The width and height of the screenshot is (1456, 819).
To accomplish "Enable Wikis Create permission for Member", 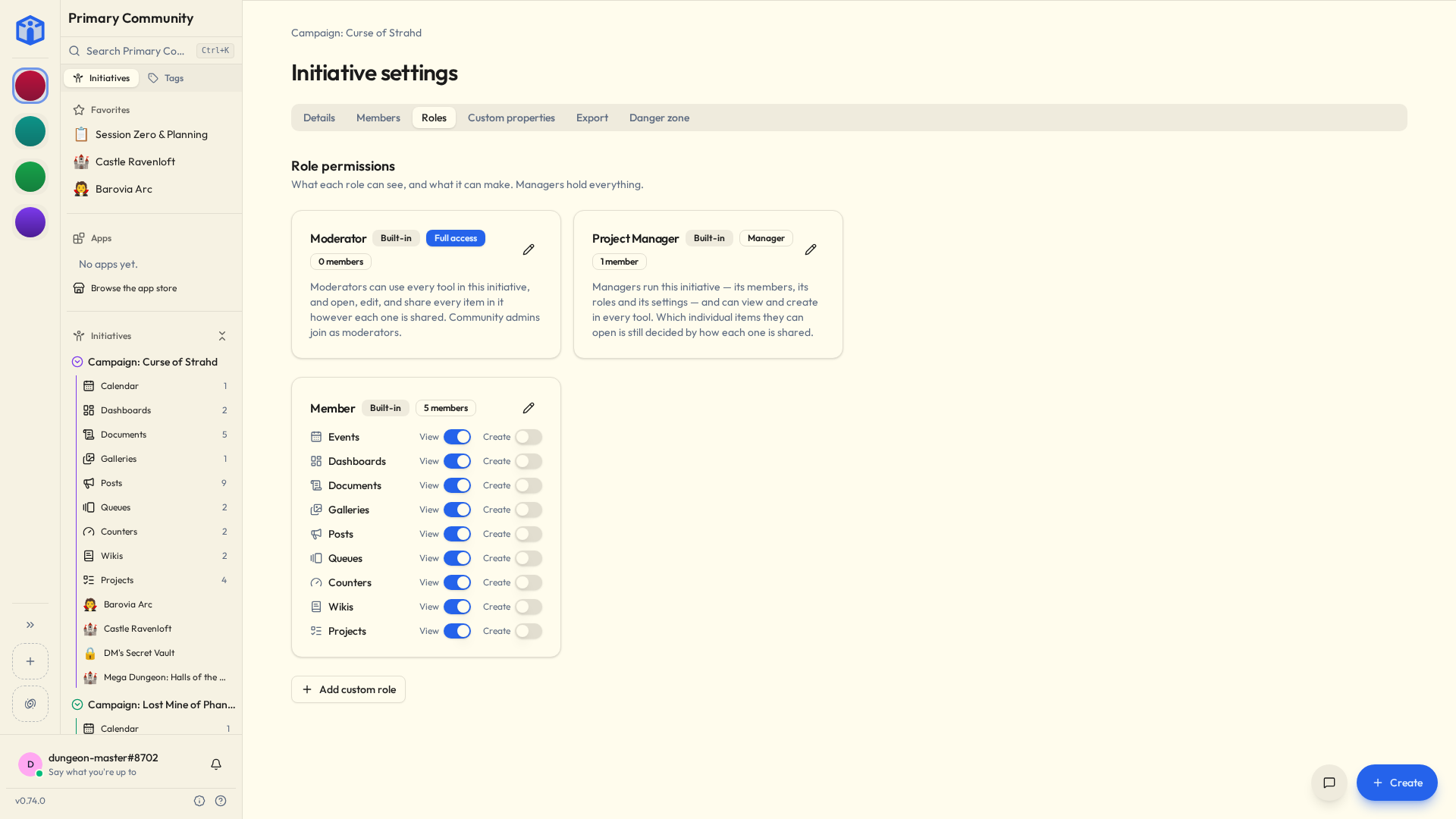I will coord(529,607).
